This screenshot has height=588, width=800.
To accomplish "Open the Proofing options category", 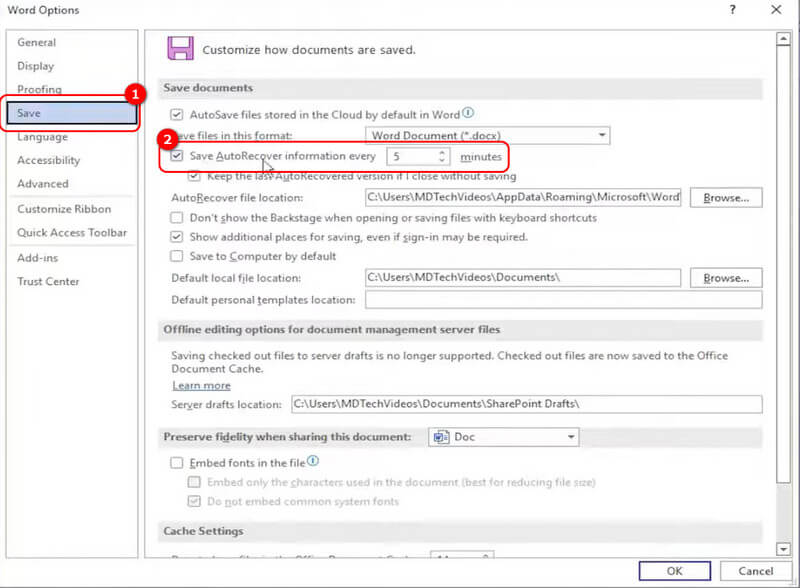I will tap(39, 90).
